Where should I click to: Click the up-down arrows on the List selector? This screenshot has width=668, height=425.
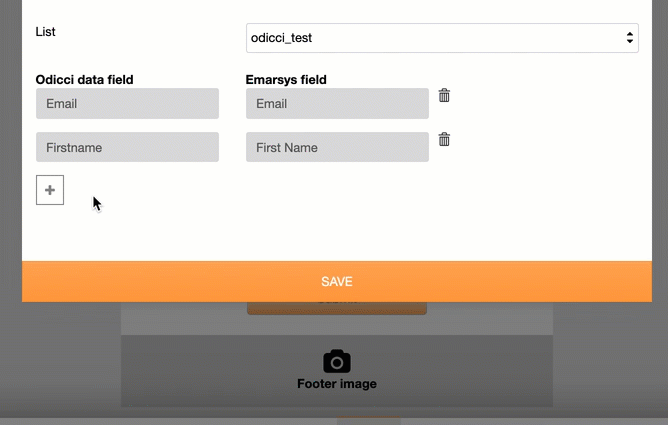[x=629, y=38]
